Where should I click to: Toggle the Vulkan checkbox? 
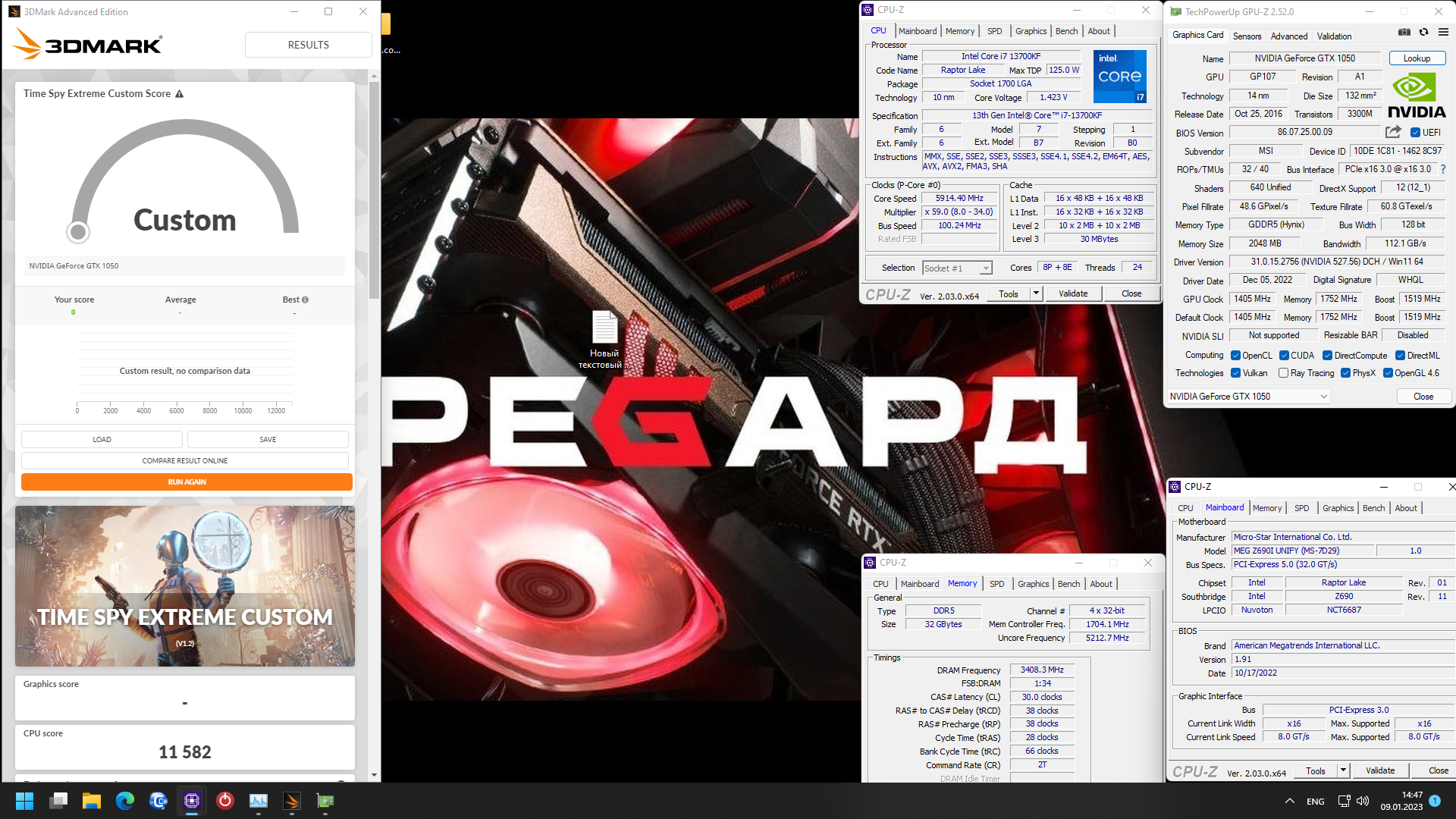[1235, 373]
